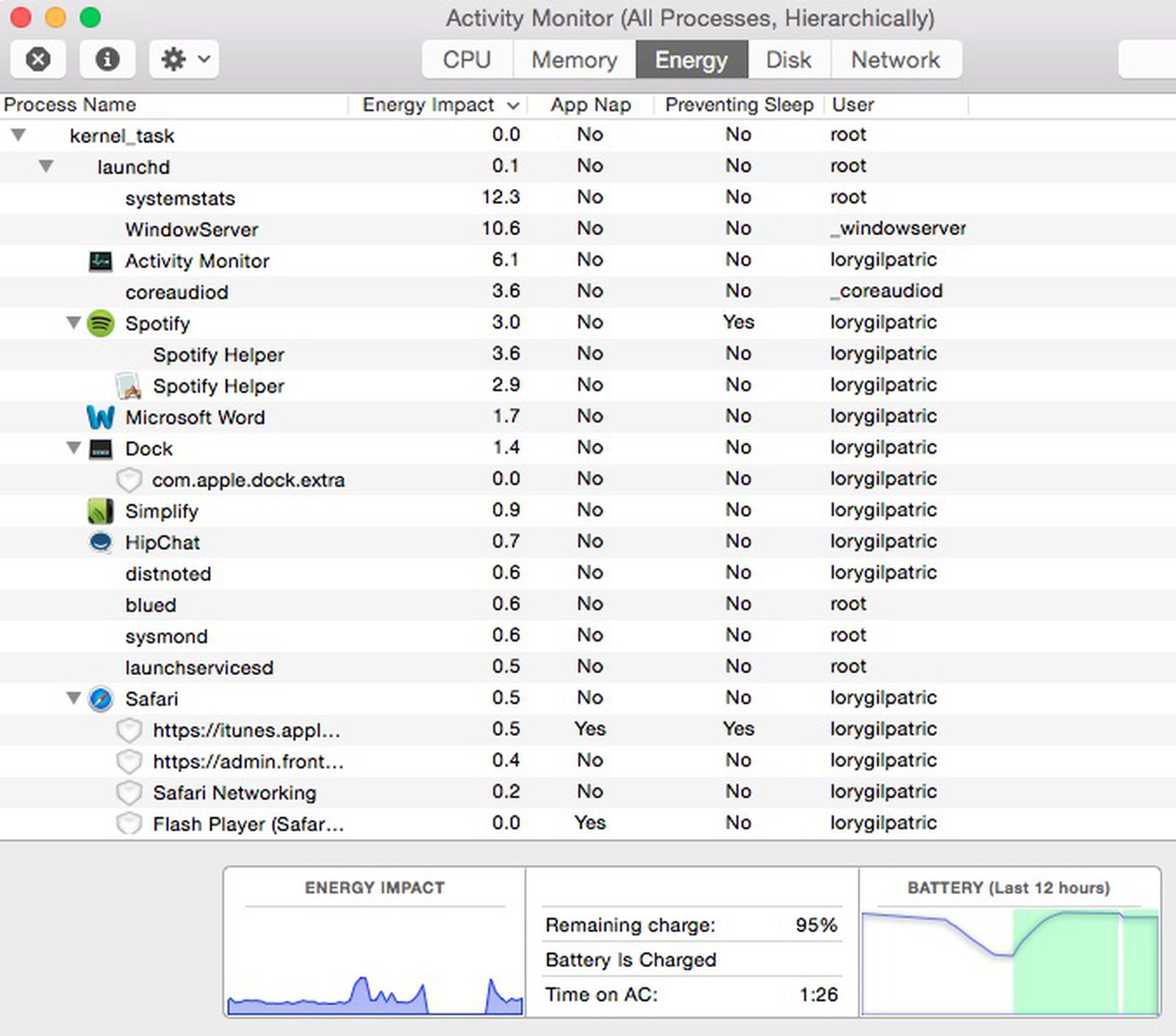Click the Safari compass icon
Image resolution: width=1176 pixels, height=1036 pixels.
tap(101, 699)
